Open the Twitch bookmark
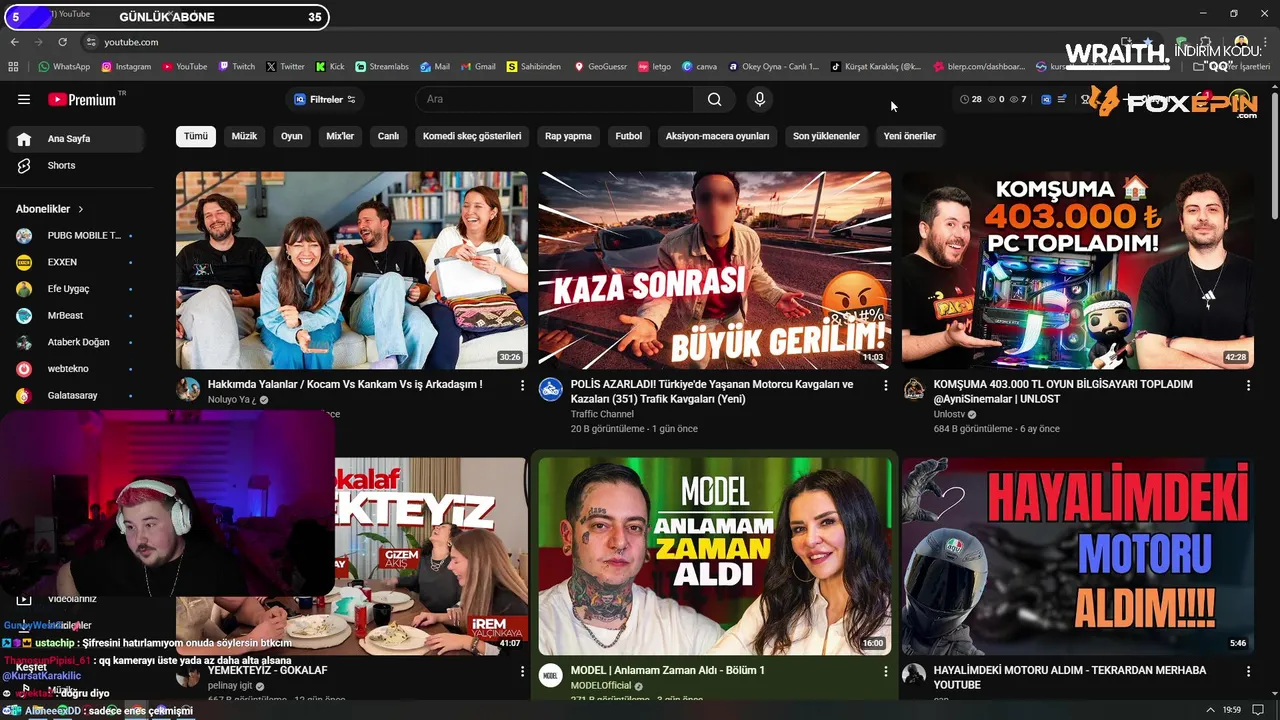1280x720 pixels. (236, 67)
